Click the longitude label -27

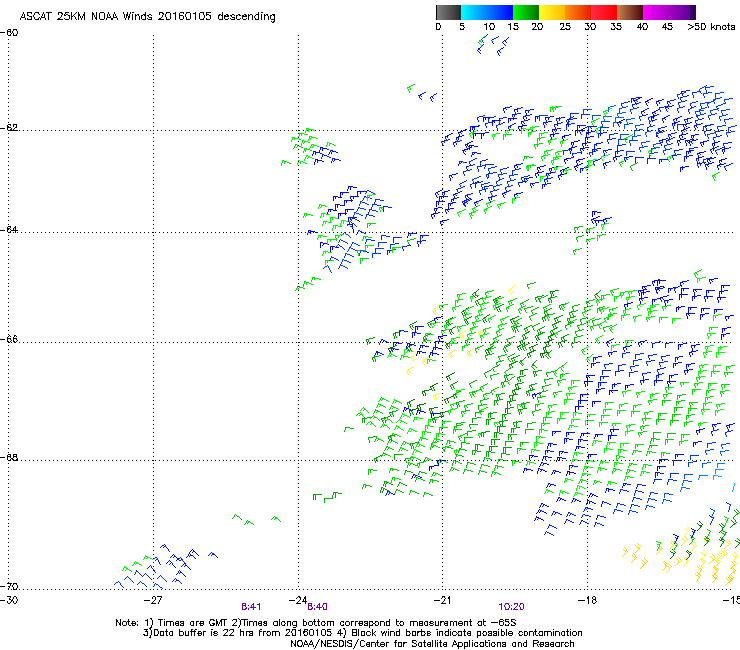click(x=153, y=600)
